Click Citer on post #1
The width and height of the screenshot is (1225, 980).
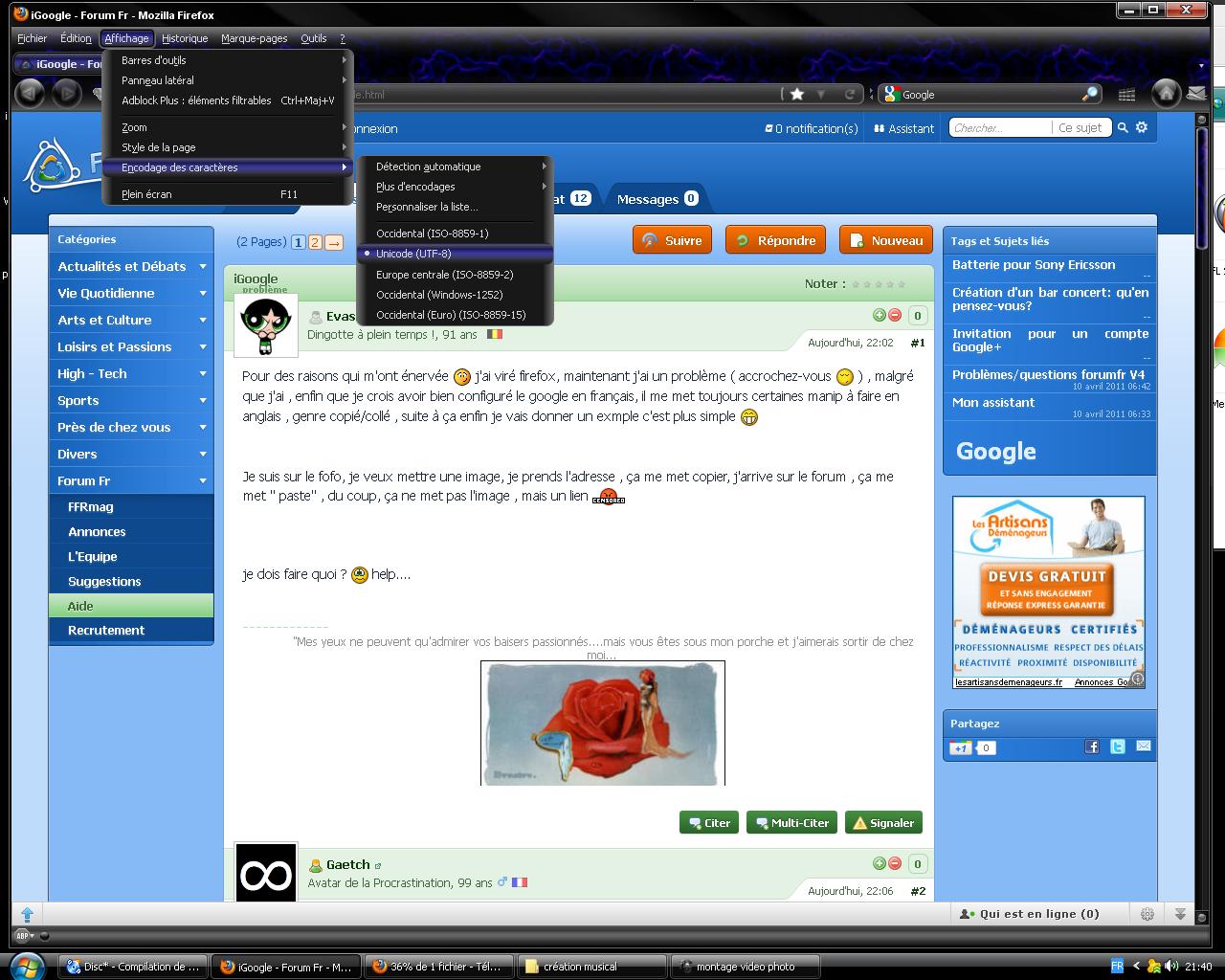click(x=709, y=822)
